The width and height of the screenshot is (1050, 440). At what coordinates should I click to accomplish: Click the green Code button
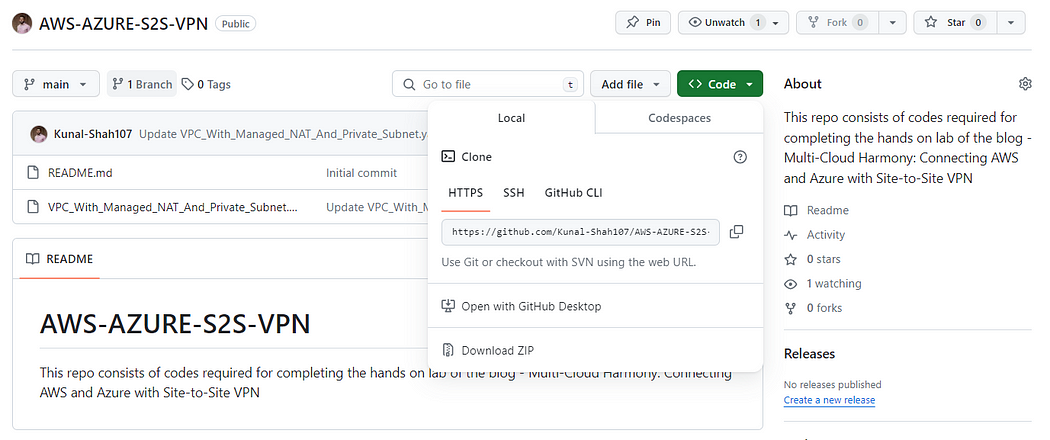tap(720, 84)
